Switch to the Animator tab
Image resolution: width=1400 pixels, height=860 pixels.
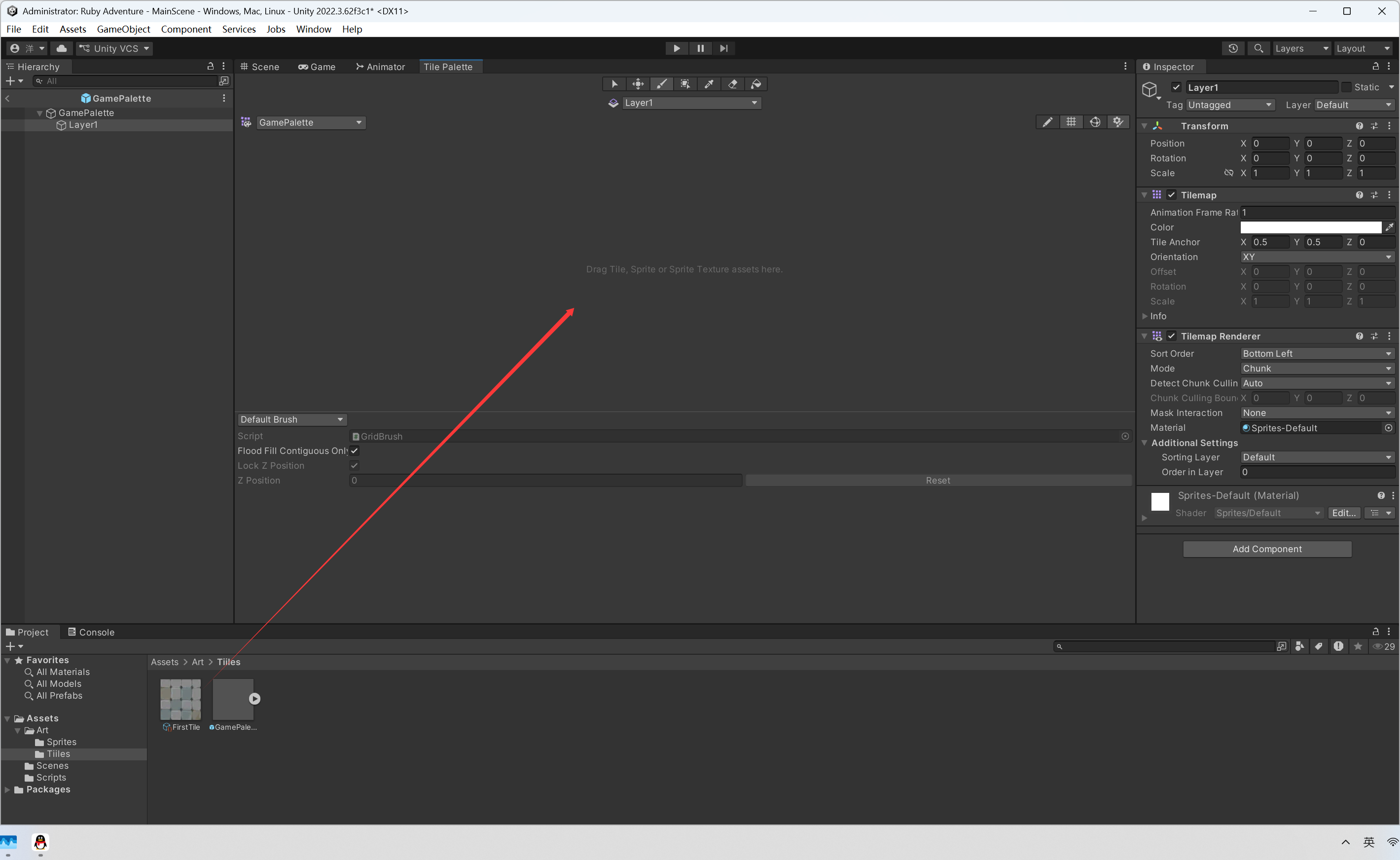380,67
